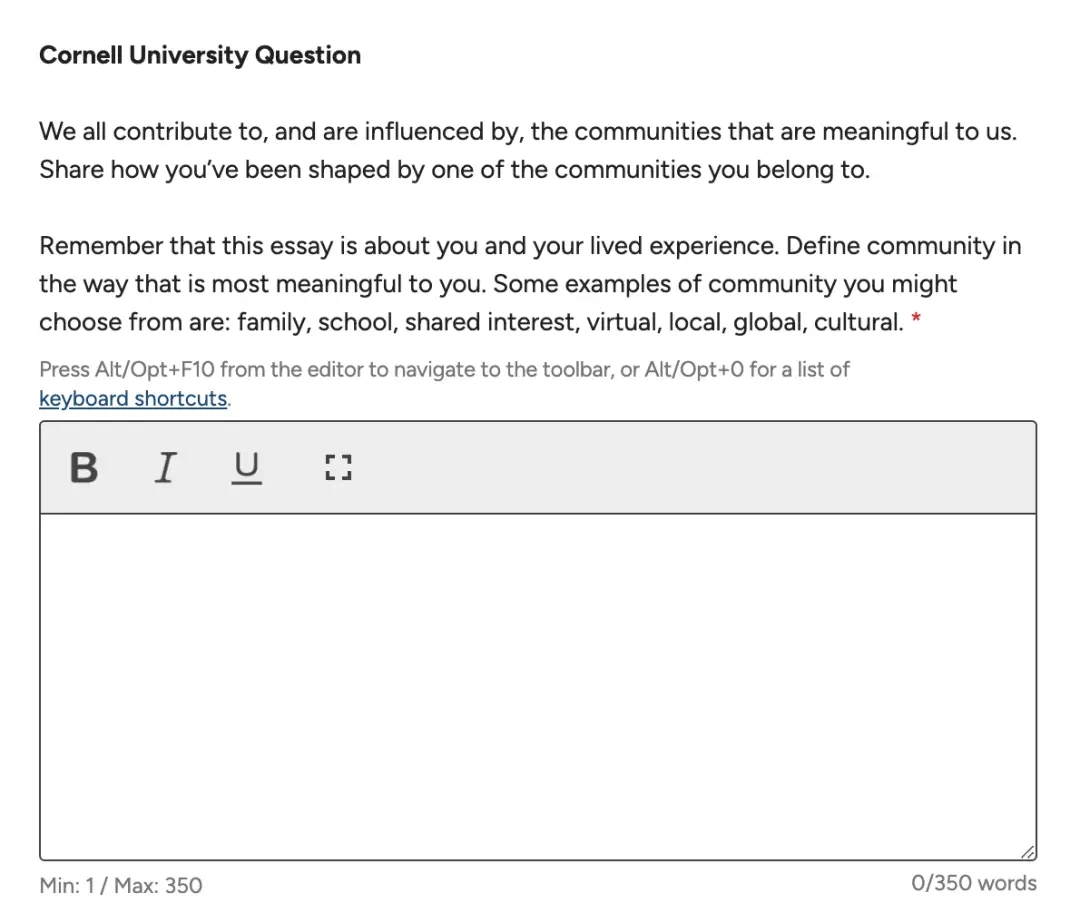This screenshot has width=1080, height=913.
Task: Click the line starting with Share how you've been shaped
Action: tap(454, 170)
